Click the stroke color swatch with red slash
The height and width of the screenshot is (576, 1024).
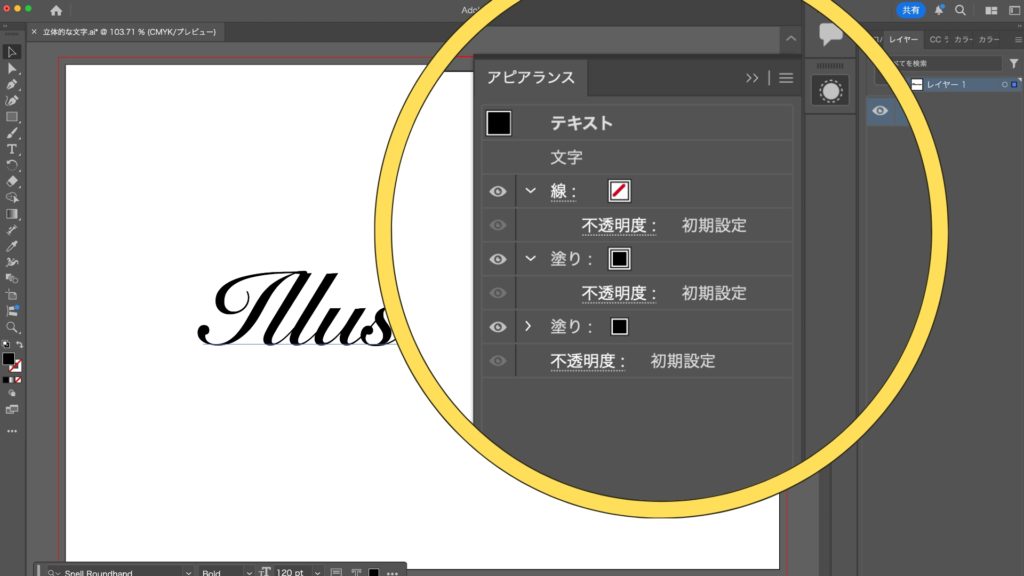pos(619,191)
